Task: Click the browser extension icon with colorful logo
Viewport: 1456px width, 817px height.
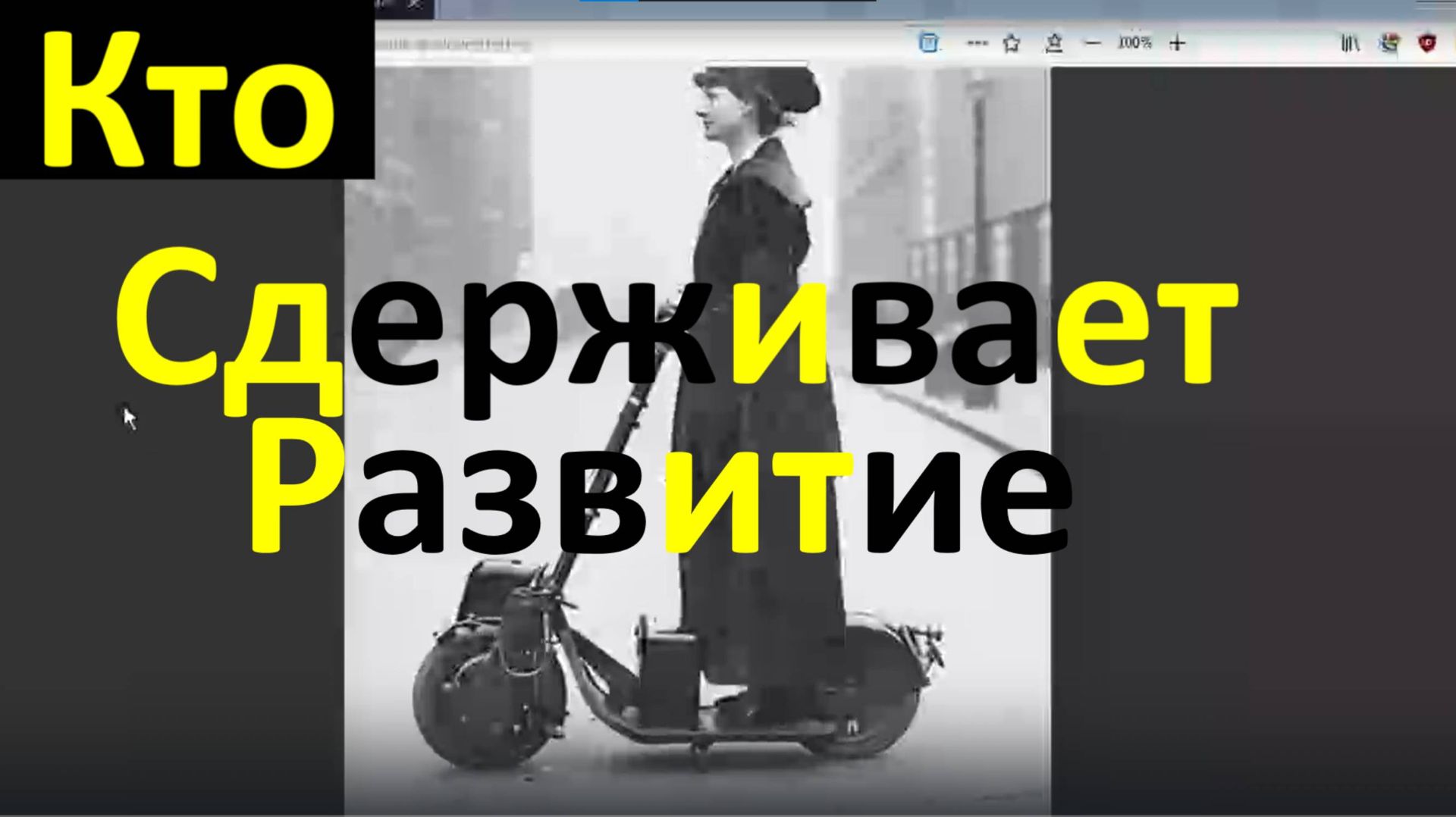Action: (1387, 43)
